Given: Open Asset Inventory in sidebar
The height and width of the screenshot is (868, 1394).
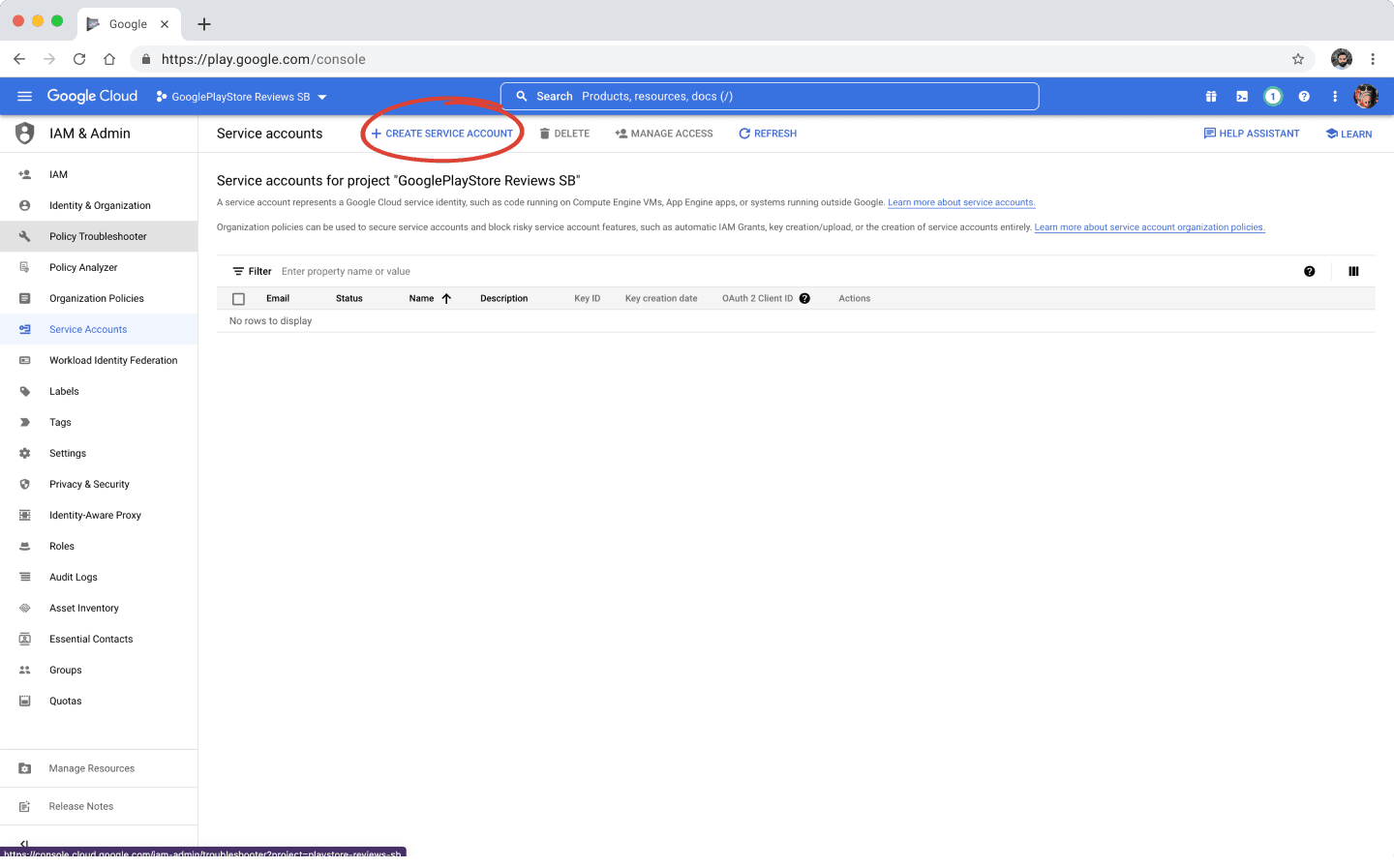Looking at the screenshot, I should tap(99, 608).
